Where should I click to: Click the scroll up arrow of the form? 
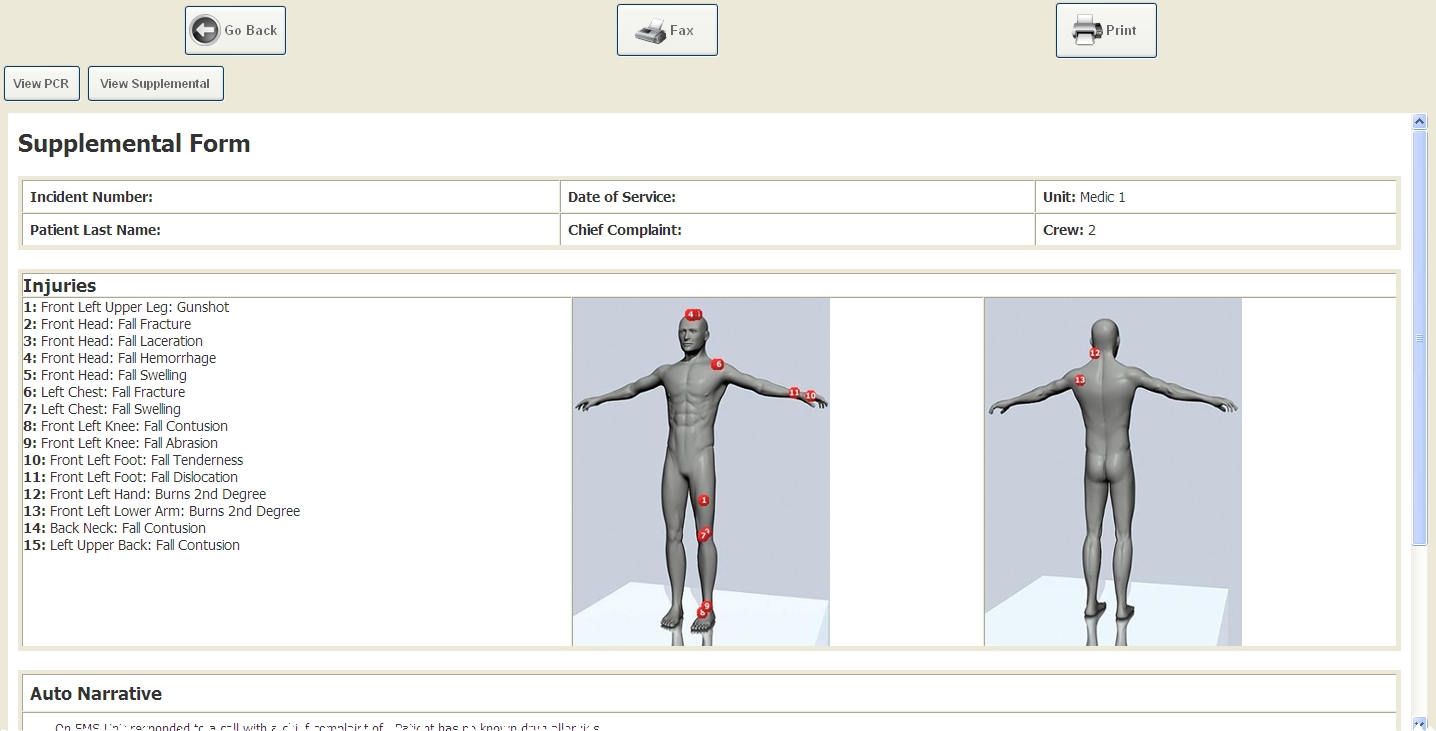tap(1419, 122)
